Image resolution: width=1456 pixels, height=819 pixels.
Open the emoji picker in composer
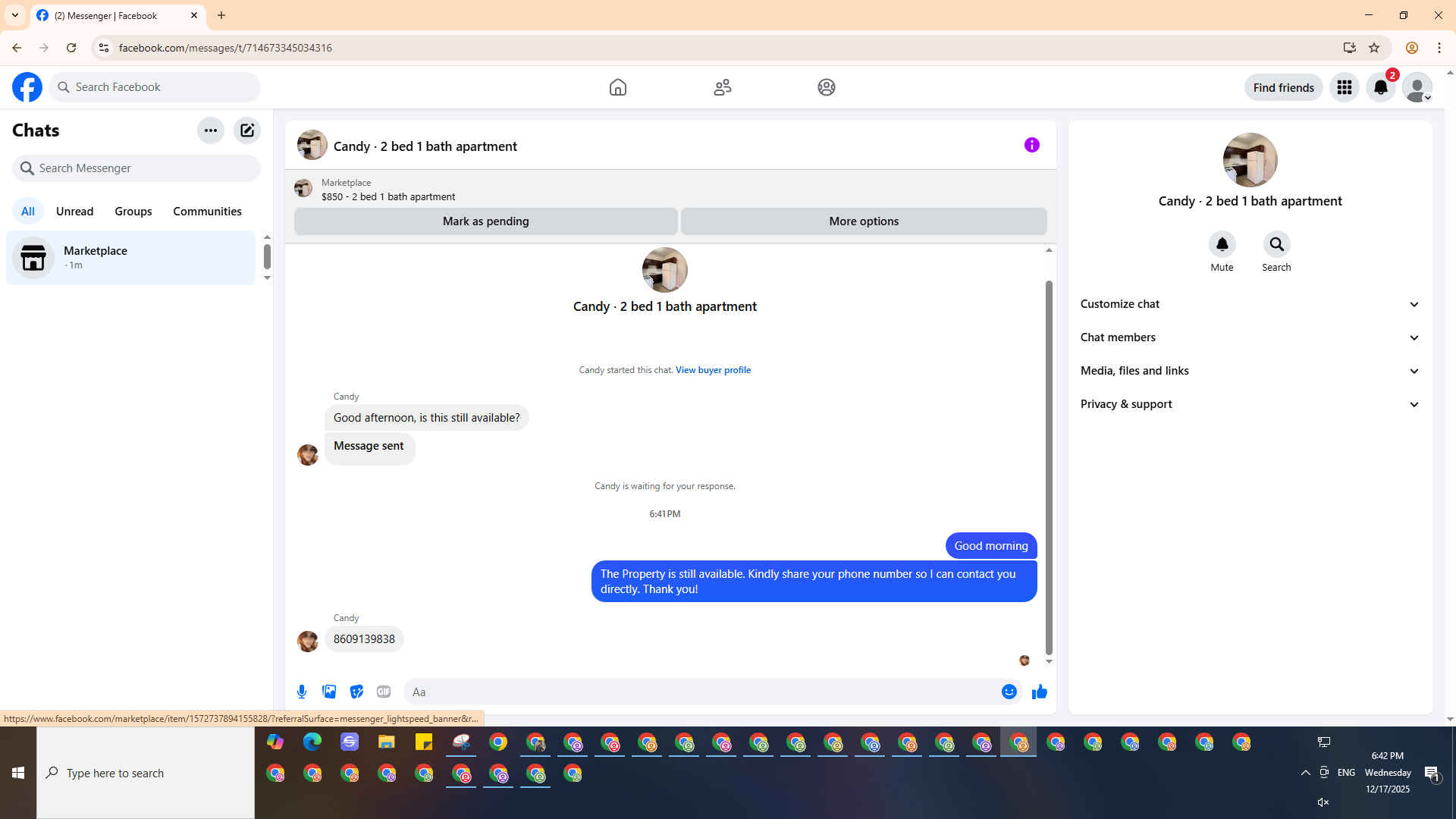(1009, 692)
